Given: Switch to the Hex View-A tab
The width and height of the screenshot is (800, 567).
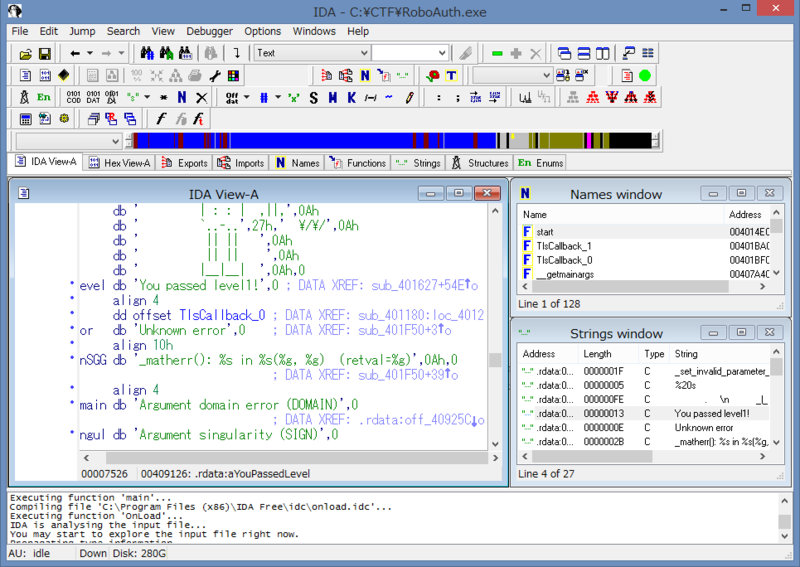Looking at the screenshot, I should (x=119, y=163).
